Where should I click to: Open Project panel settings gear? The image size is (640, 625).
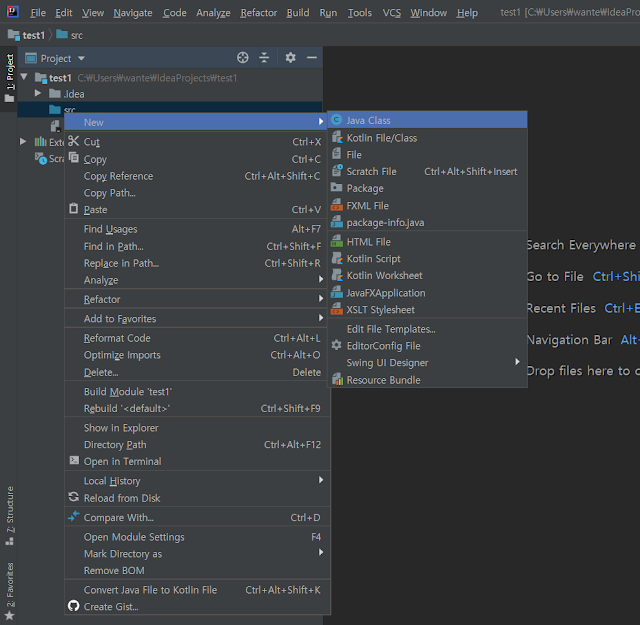(290, 58)
